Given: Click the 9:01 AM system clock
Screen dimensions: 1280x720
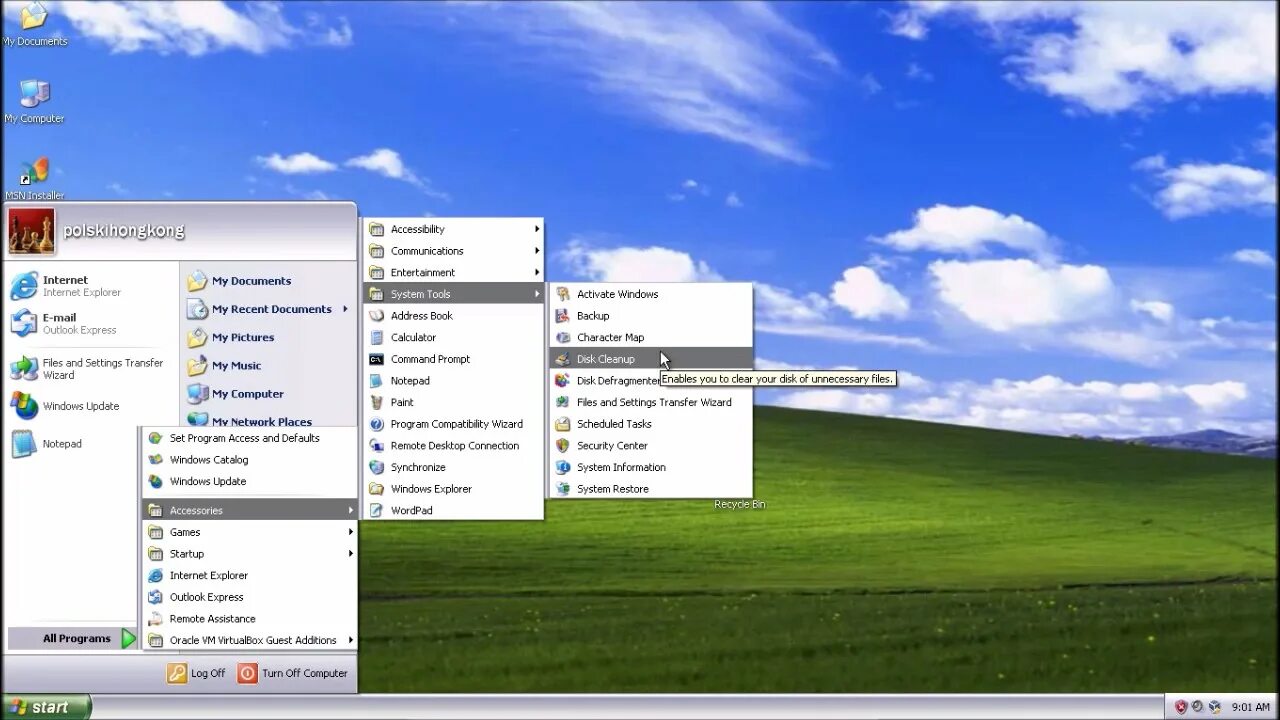Looking at the screenshot, I should (x=1250, y=707).
